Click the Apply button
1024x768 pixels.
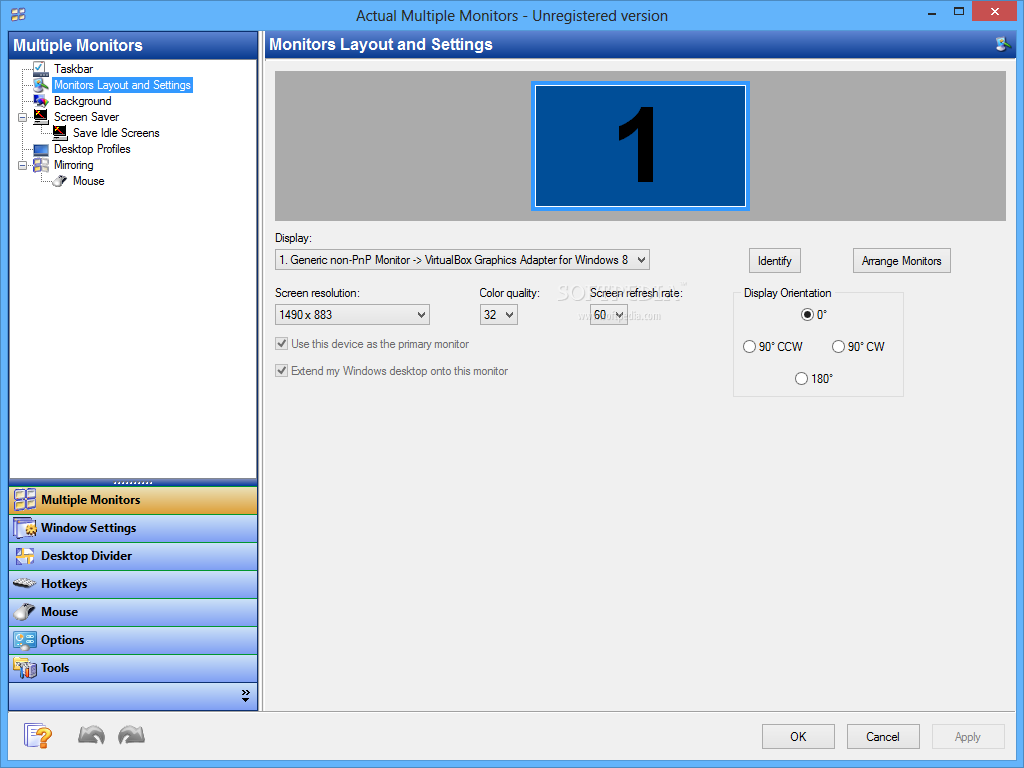(968, 737)
